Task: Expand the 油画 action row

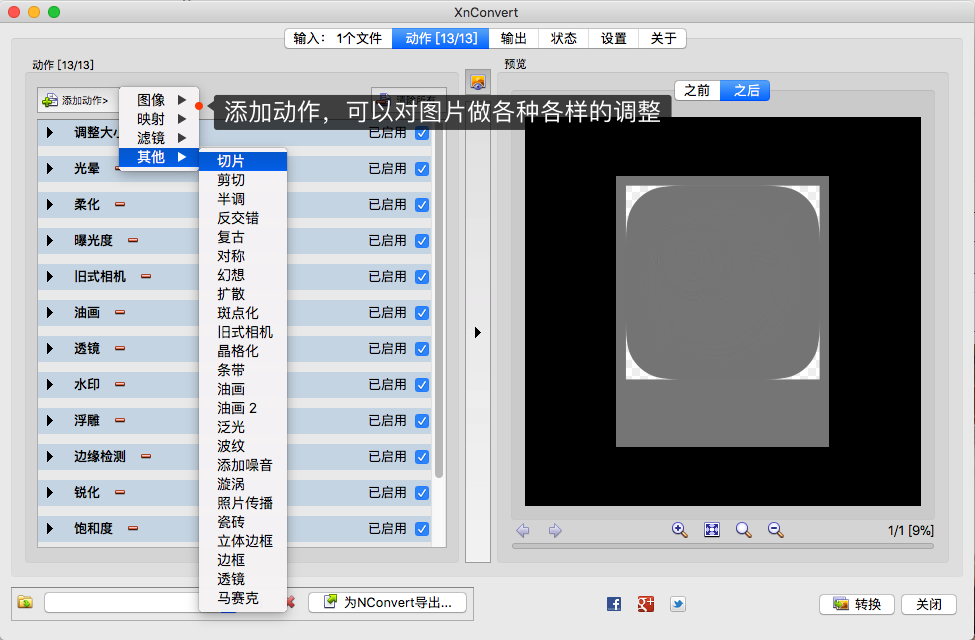Action: (50, 313)
